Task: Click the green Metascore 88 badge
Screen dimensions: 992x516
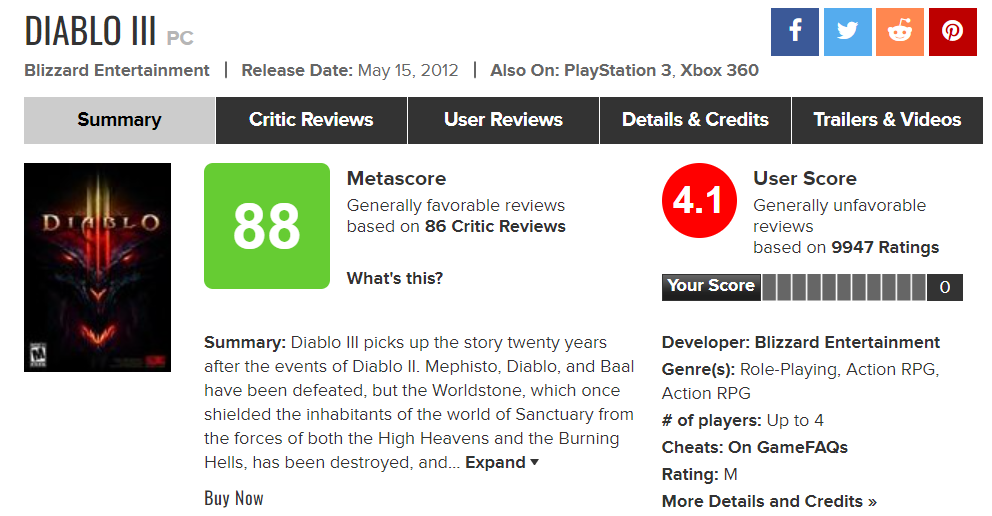Action: 266,226
